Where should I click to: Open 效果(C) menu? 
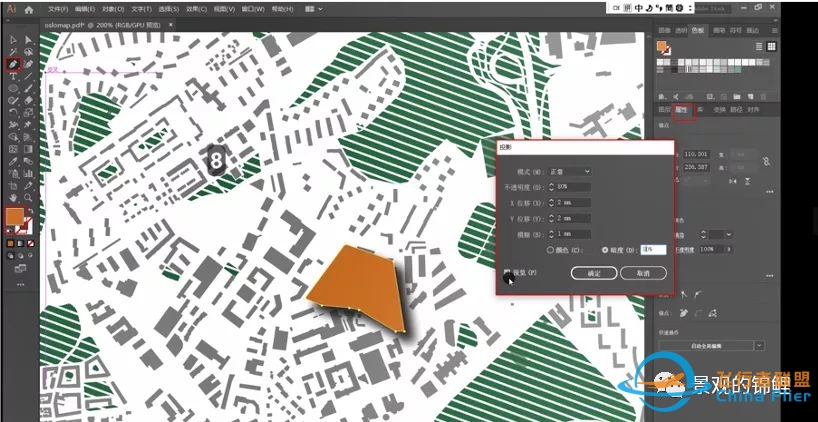click(x=197, y=9)
